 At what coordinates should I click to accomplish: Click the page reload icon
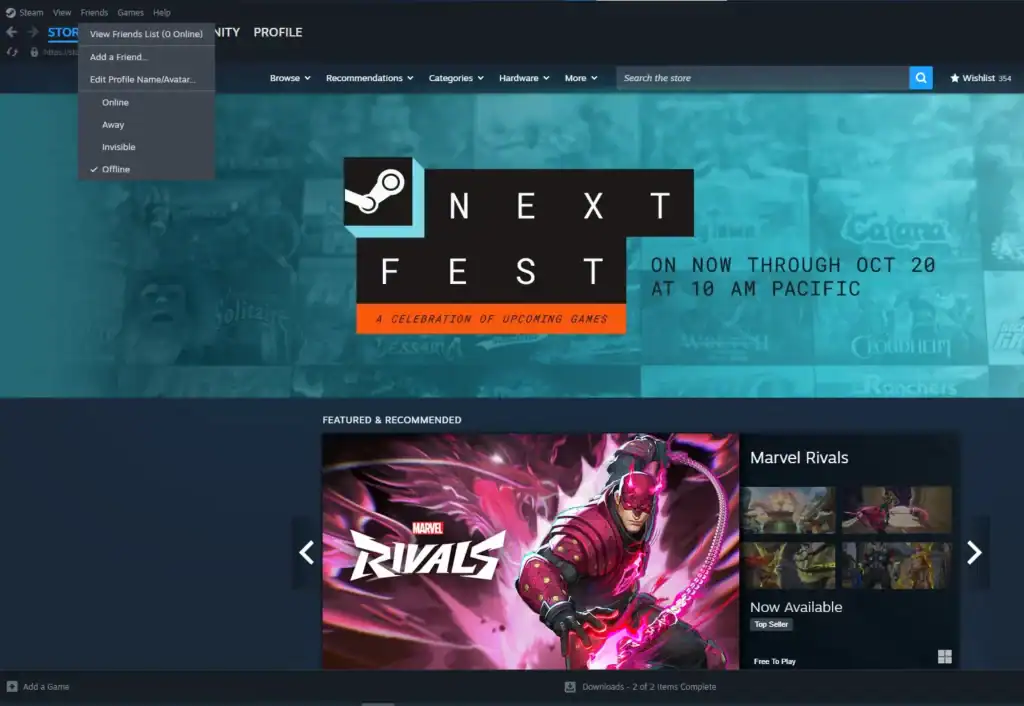click(12, 52)
